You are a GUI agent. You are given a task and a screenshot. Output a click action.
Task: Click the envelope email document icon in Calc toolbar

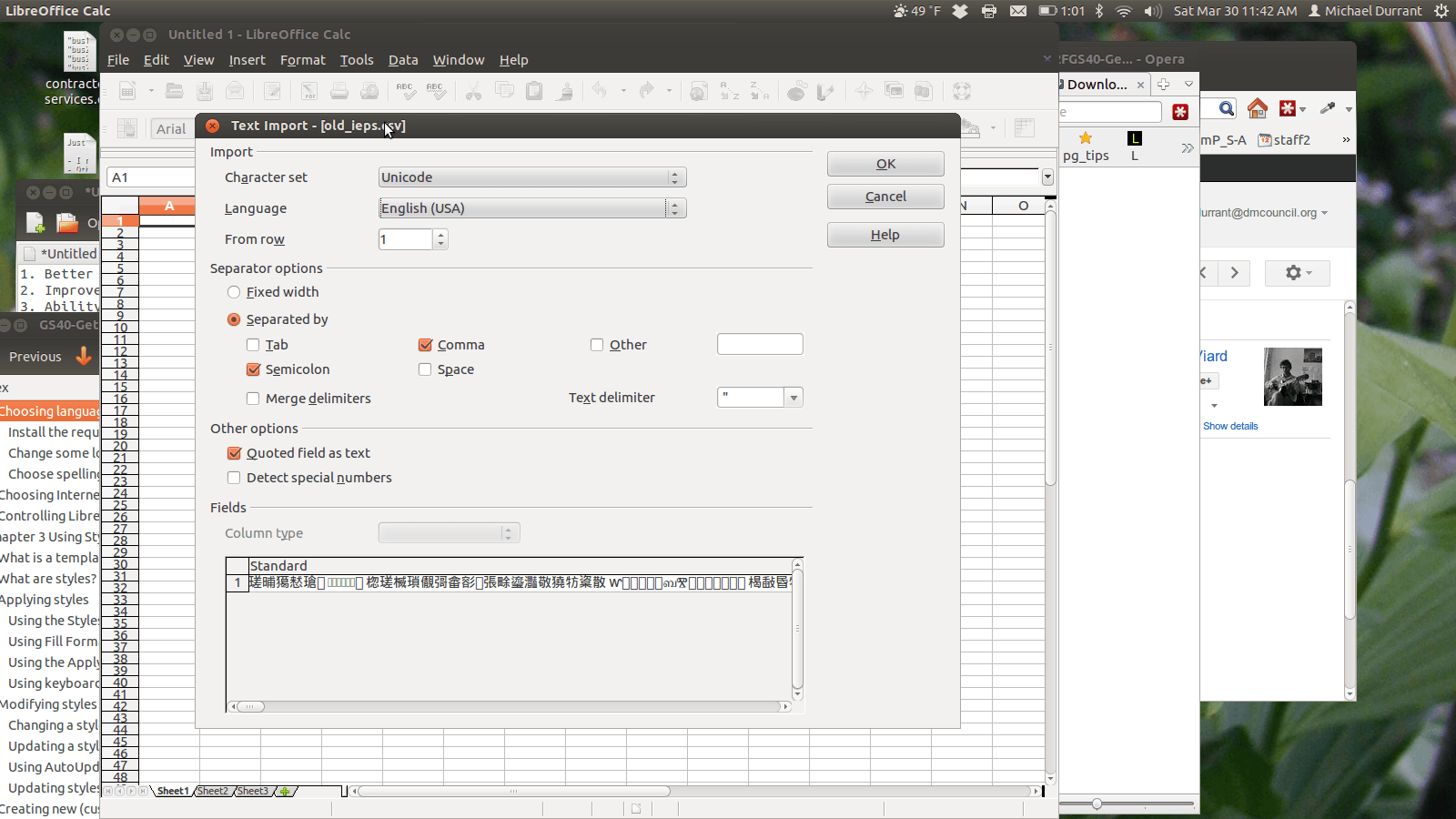tap(235, 91)
